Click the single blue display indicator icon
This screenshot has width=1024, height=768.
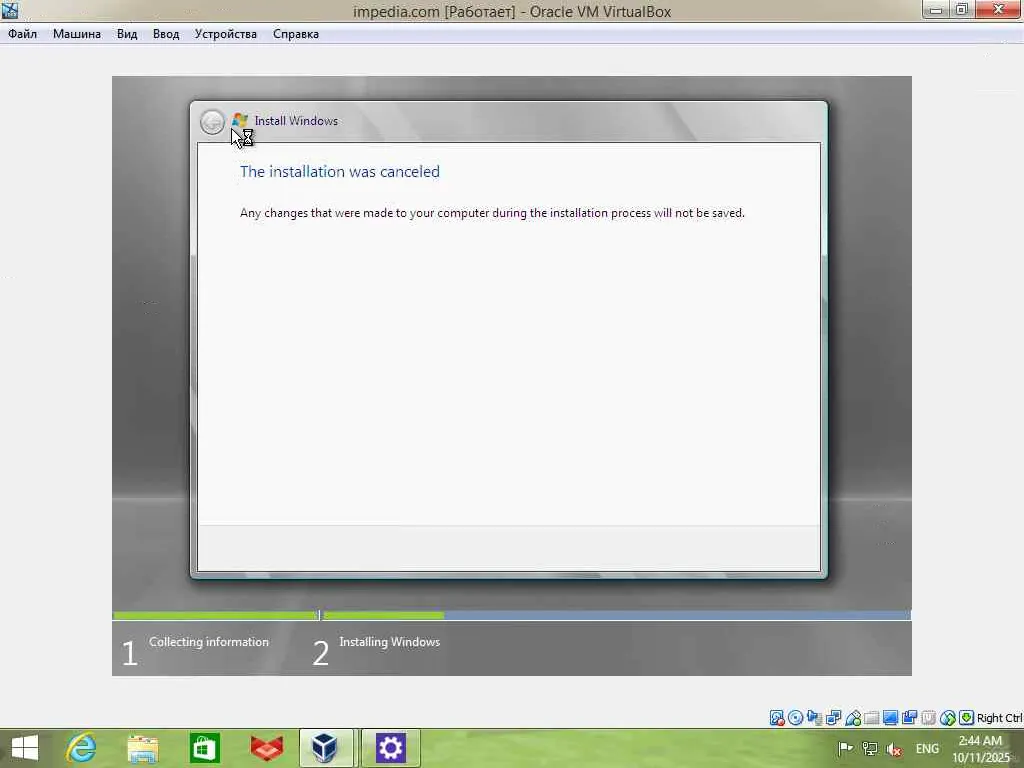pos(890,718)
